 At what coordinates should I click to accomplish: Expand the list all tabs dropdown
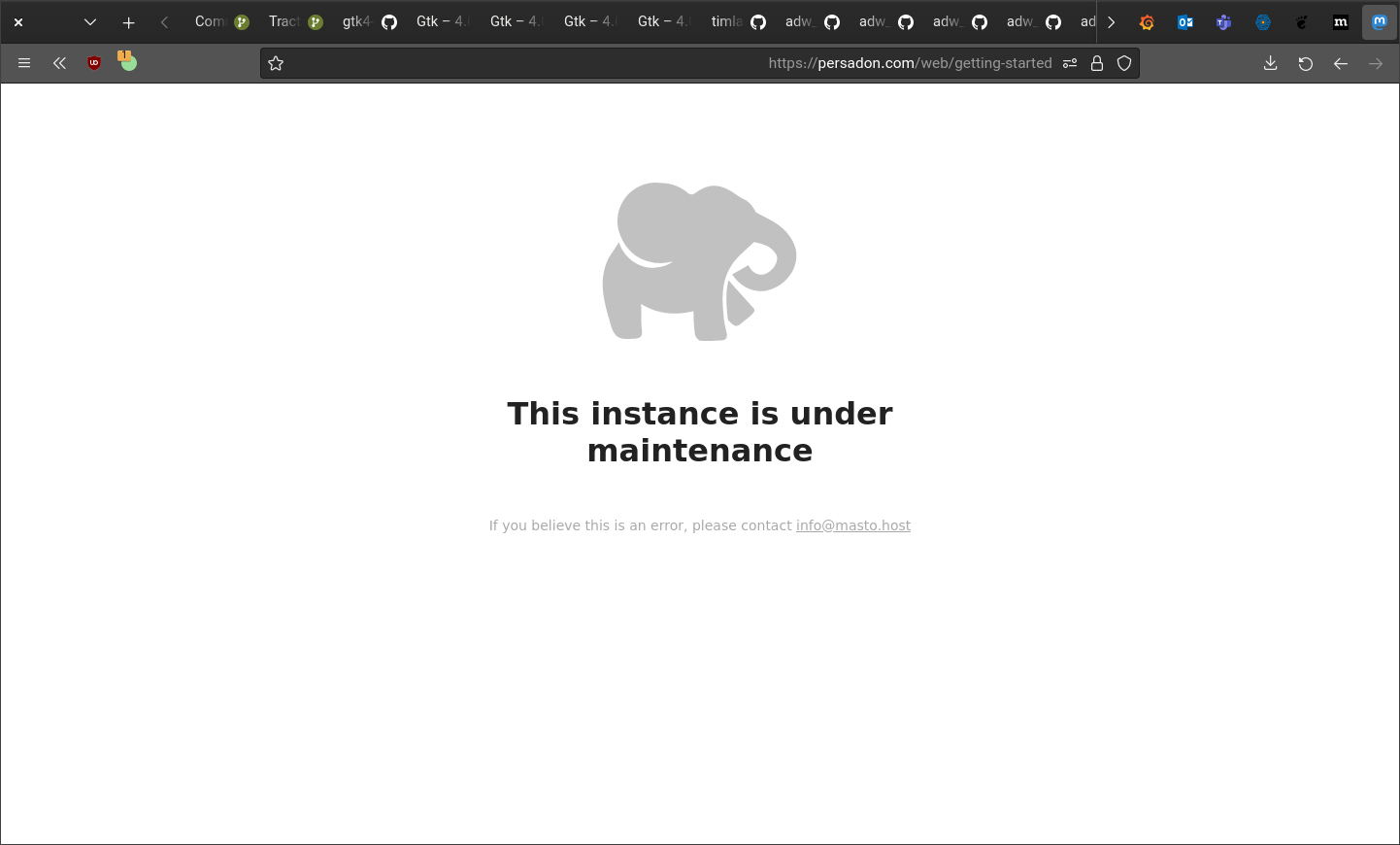point(90,22)
